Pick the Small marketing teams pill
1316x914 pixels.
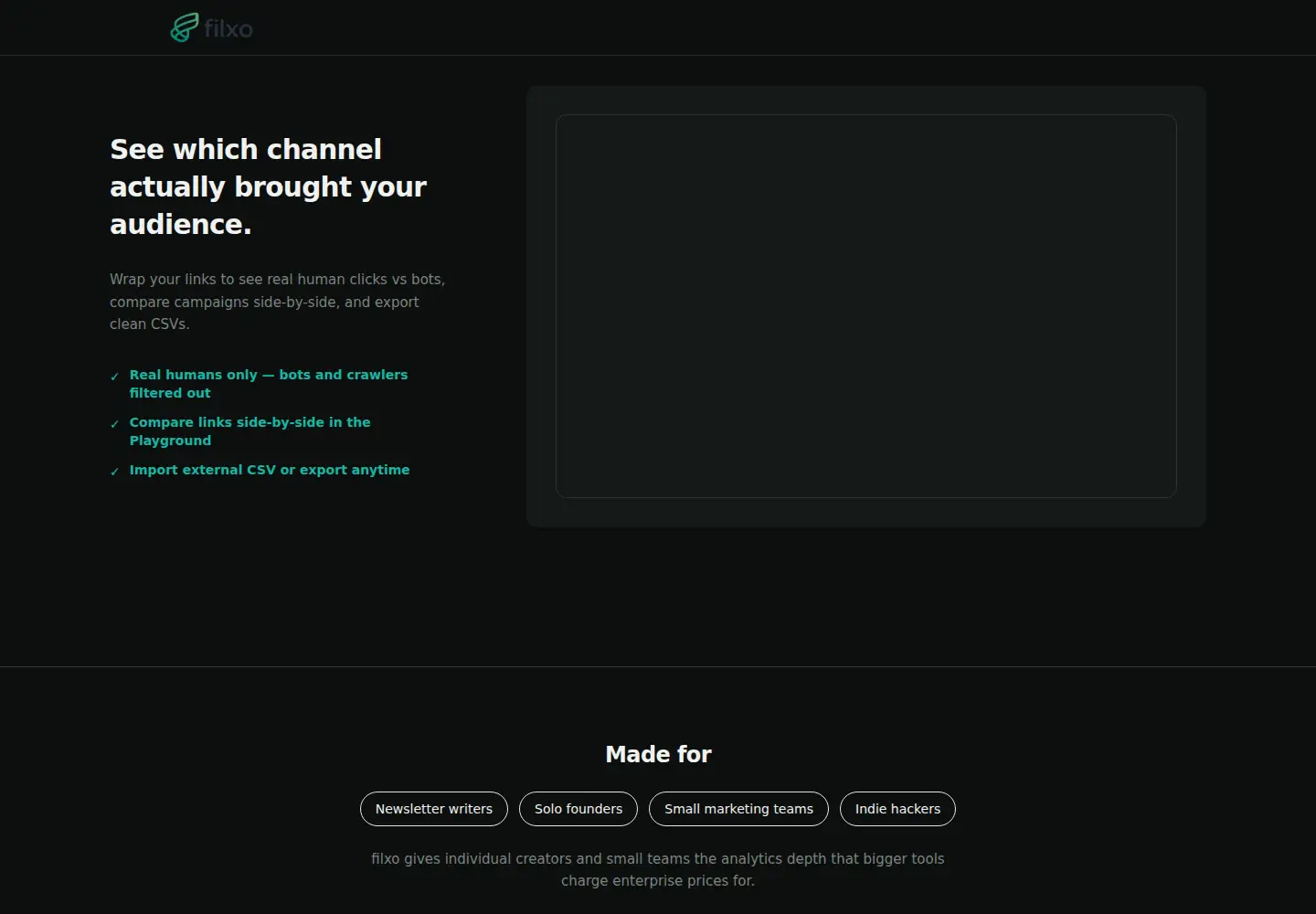[738, 809]
